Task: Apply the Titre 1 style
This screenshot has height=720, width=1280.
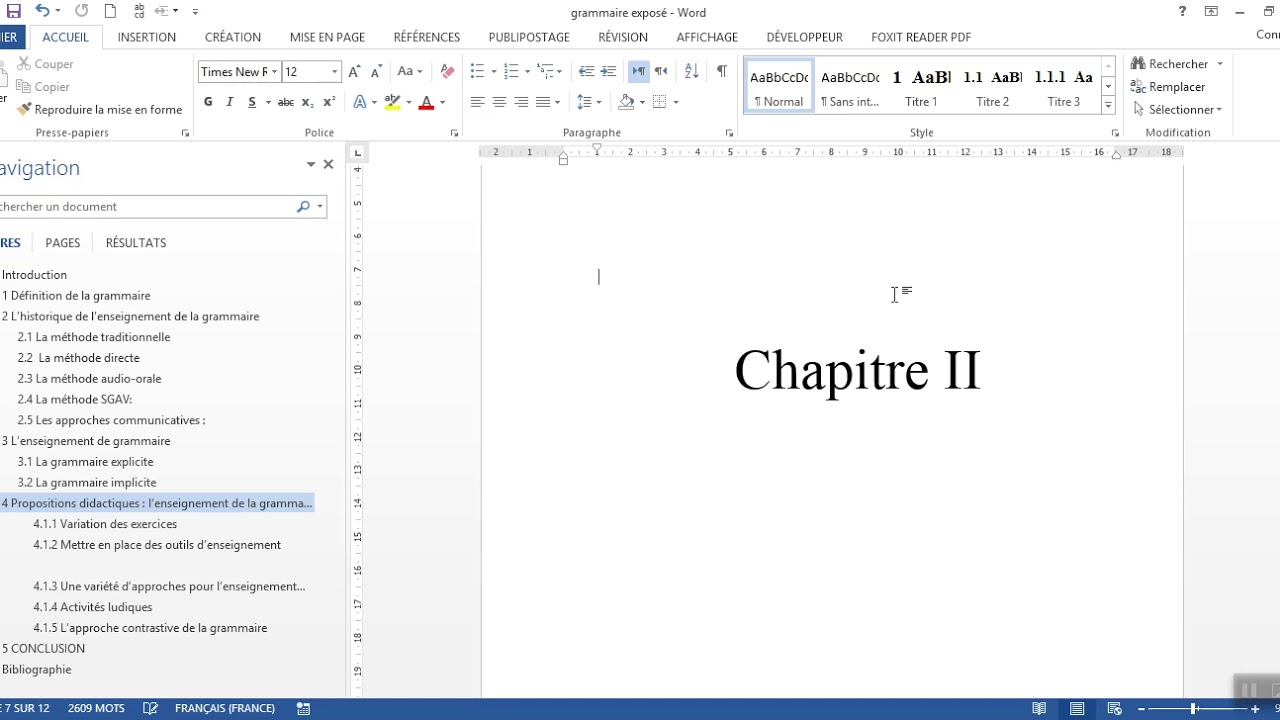Action: pyautogui.click(x=921, y=87)
